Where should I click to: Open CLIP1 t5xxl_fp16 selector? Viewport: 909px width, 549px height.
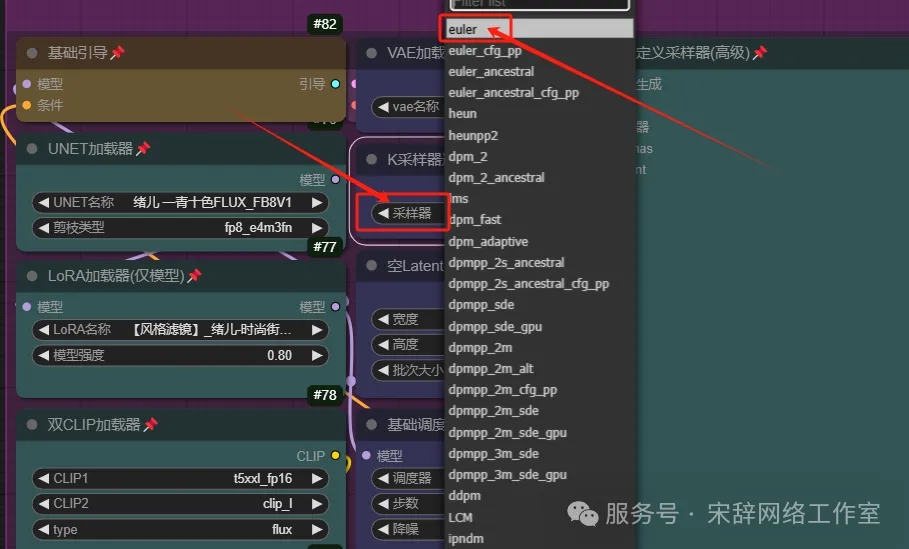[180, 479]
